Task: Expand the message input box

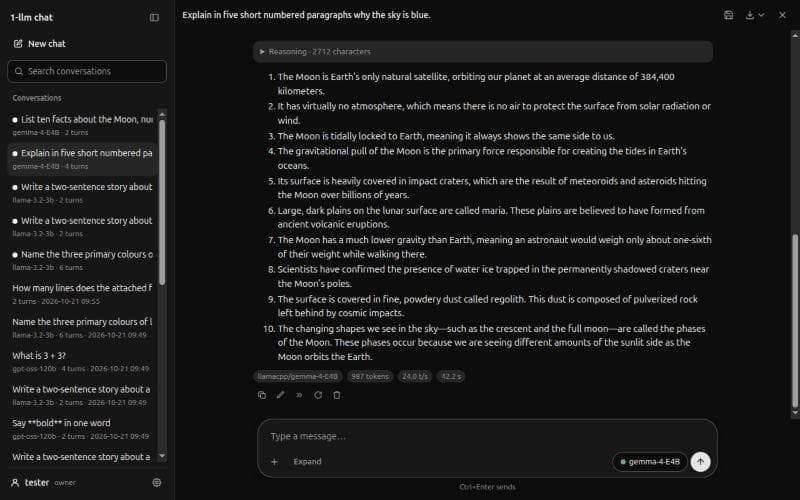Action: click(307, 462)
